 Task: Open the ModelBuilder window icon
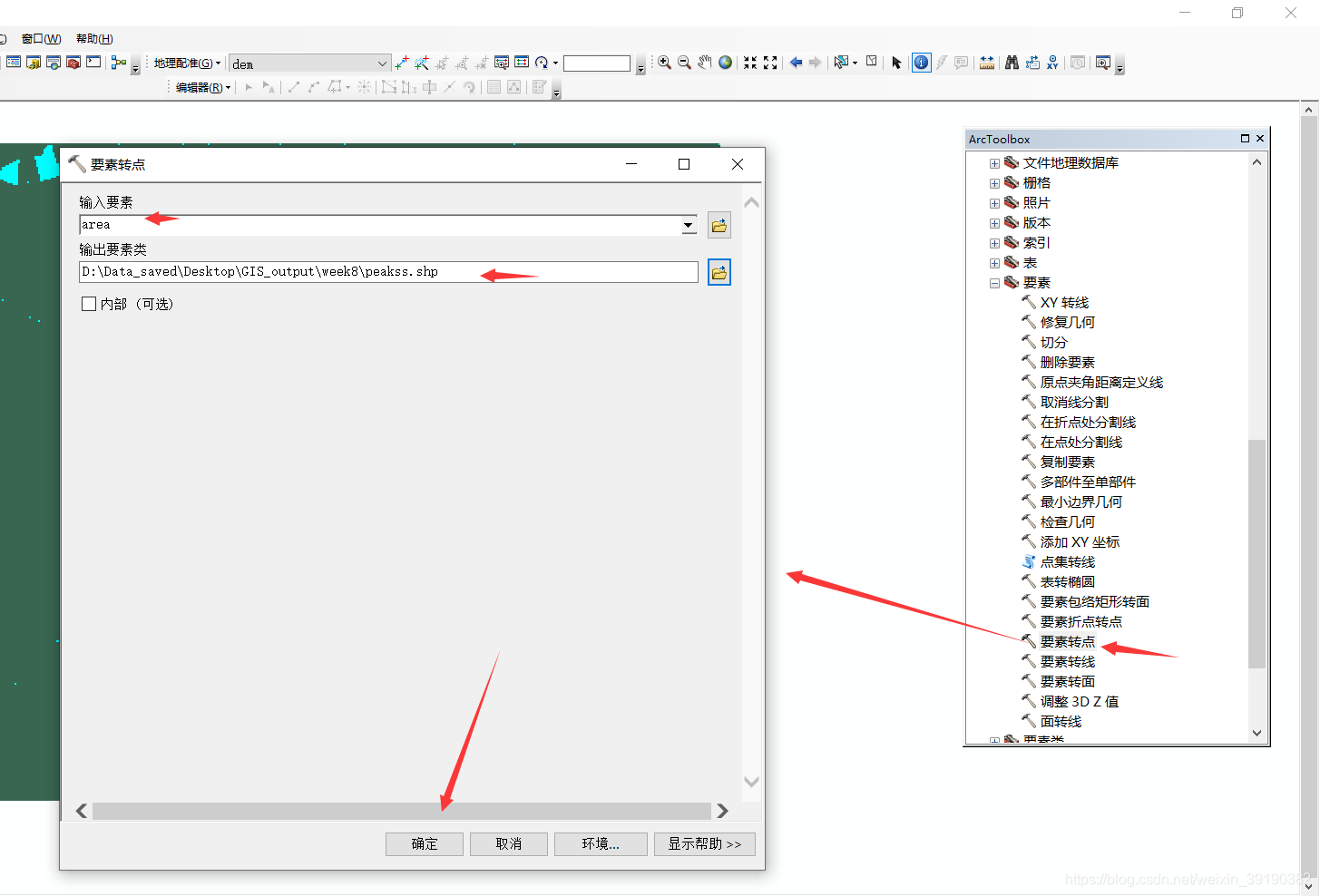point(119,63)
